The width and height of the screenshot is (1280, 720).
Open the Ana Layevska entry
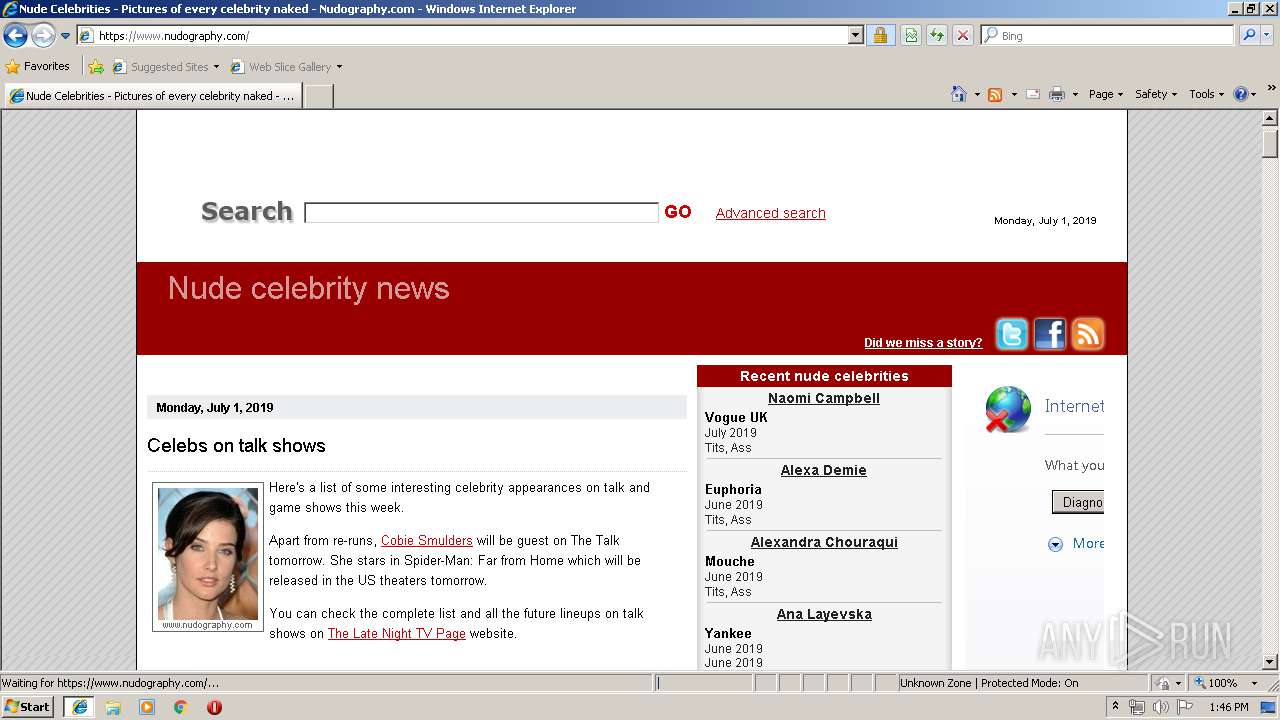point(824,614)
